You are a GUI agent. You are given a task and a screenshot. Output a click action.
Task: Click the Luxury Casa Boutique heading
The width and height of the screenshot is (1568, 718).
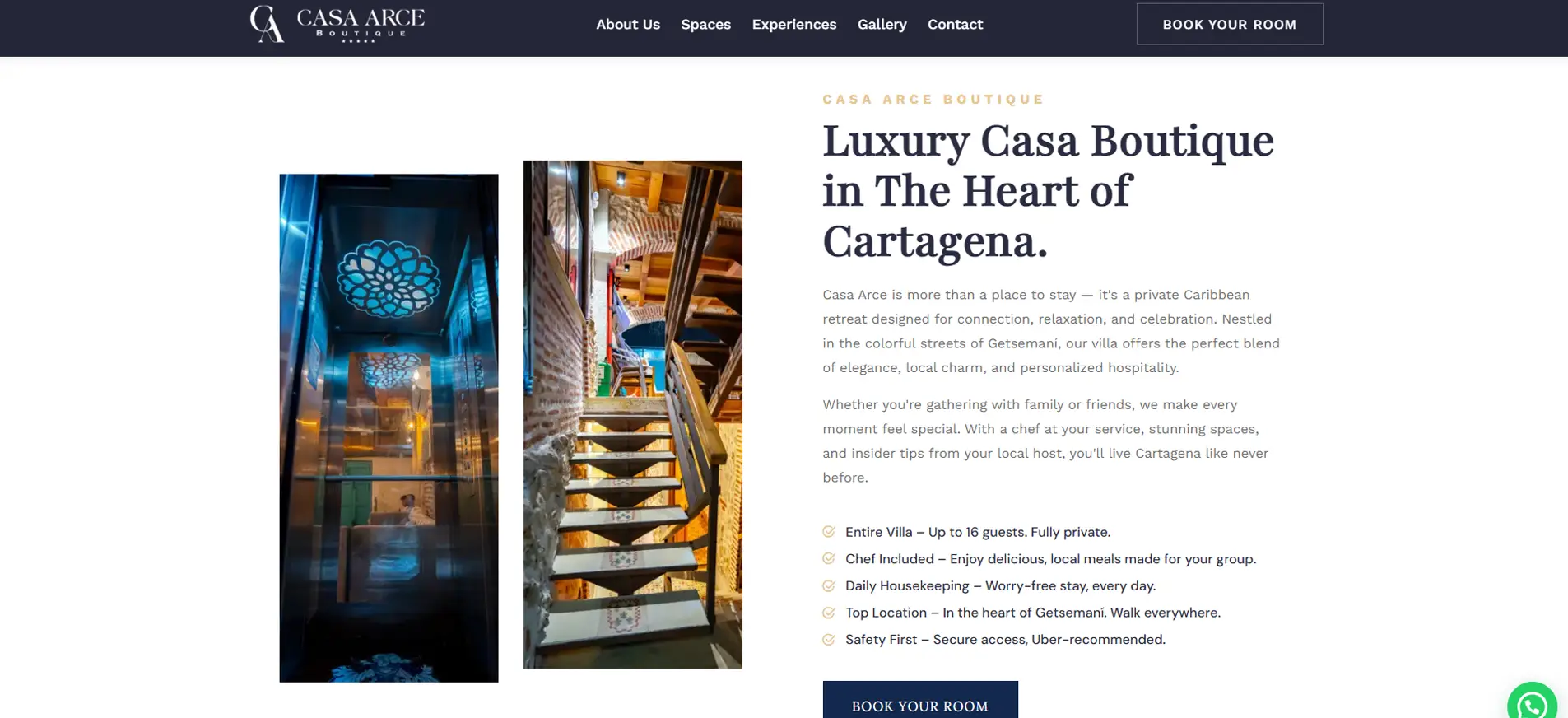[x=1049, y=191]
